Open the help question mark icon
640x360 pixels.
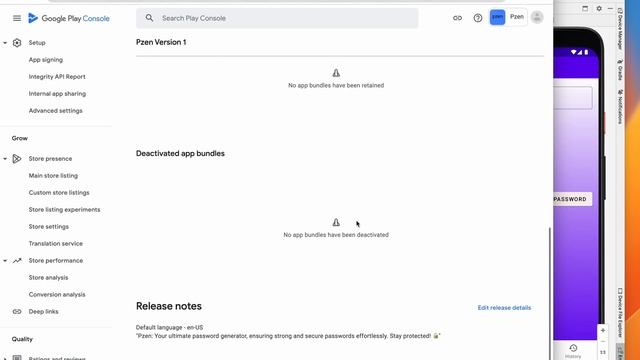pos(478,18)
